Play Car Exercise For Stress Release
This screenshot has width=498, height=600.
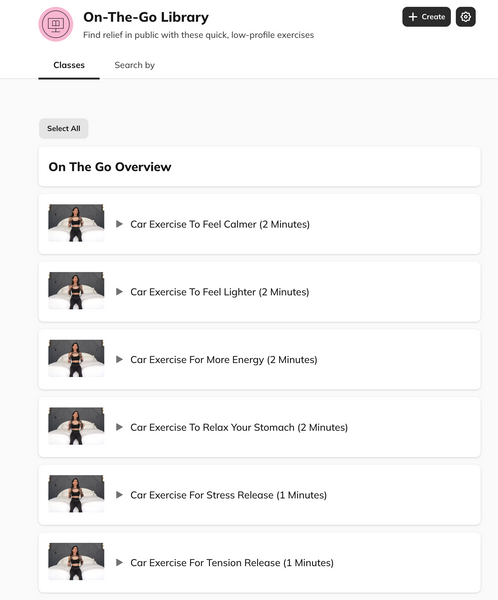(119, 495)
